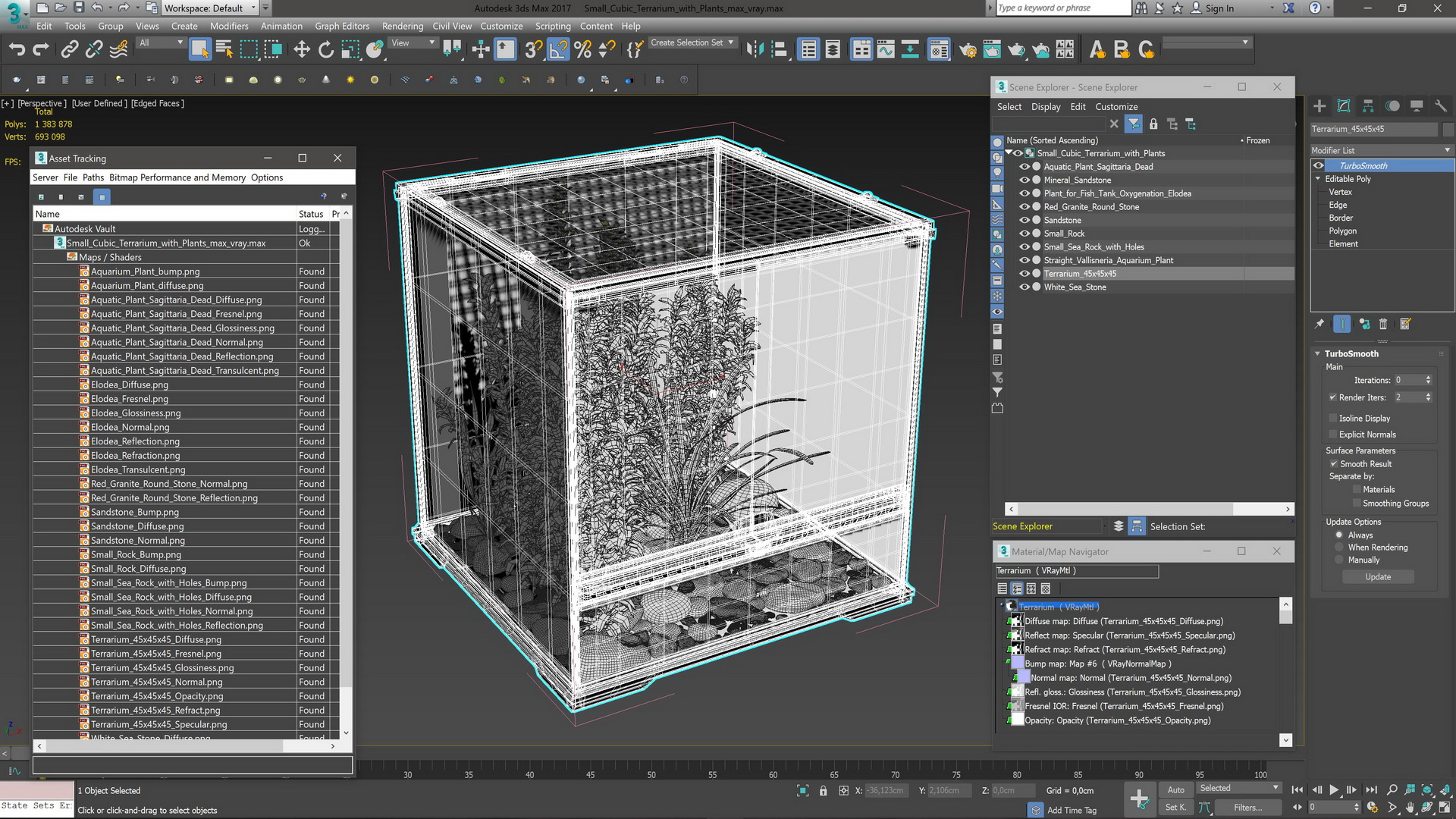Click the object name field Terrarium_45x45x45
The width and height of the screenshot is (1456, 819).
pos(1373,129)
